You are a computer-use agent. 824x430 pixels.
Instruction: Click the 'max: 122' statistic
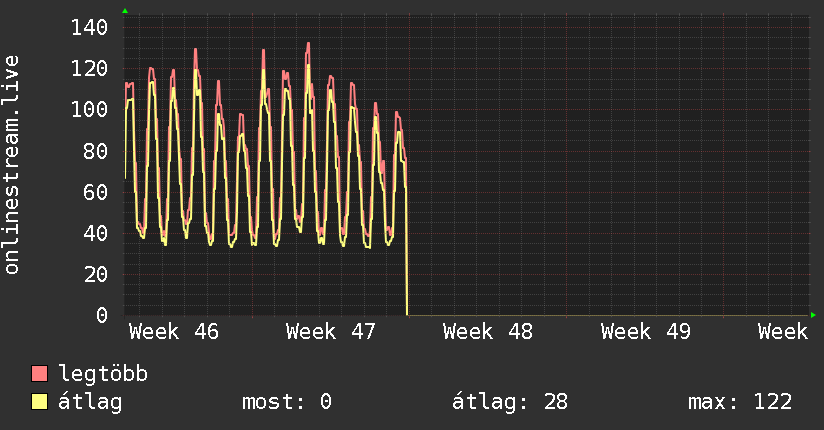740,402
